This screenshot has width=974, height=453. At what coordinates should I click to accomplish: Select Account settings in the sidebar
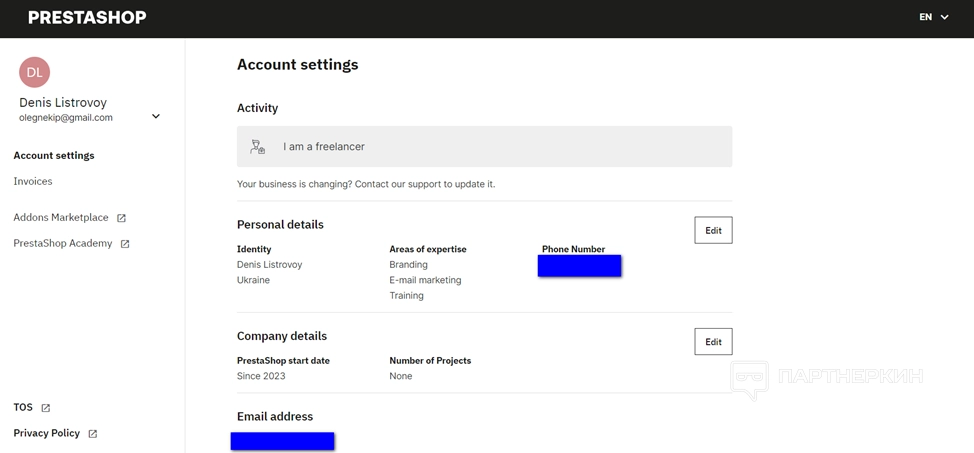pos(54,156)
